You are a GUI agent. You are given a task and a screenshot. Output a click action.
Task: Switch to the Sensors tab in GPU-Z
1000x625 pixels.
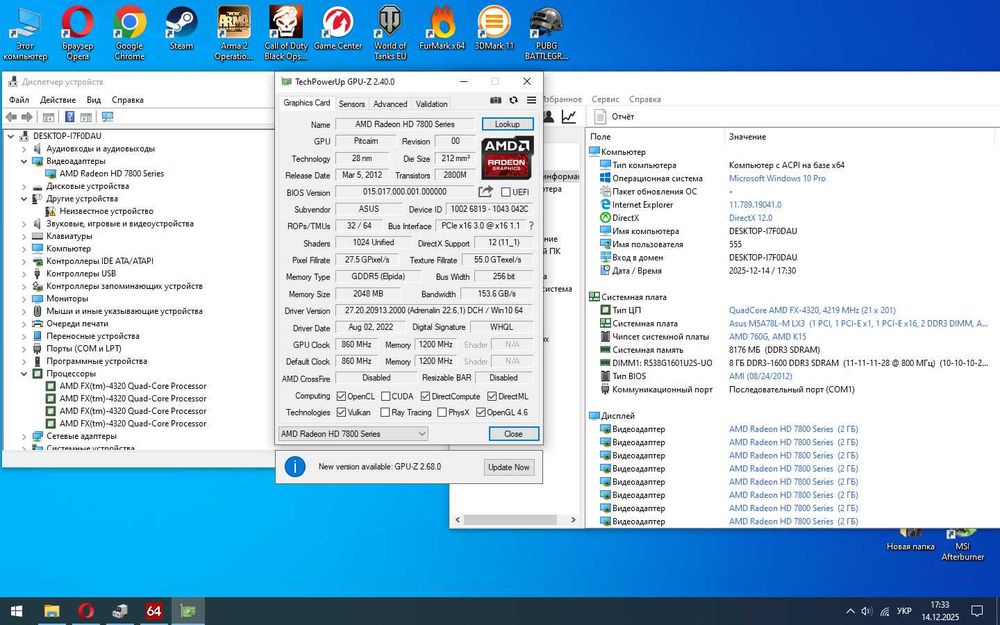click(351, 104)
